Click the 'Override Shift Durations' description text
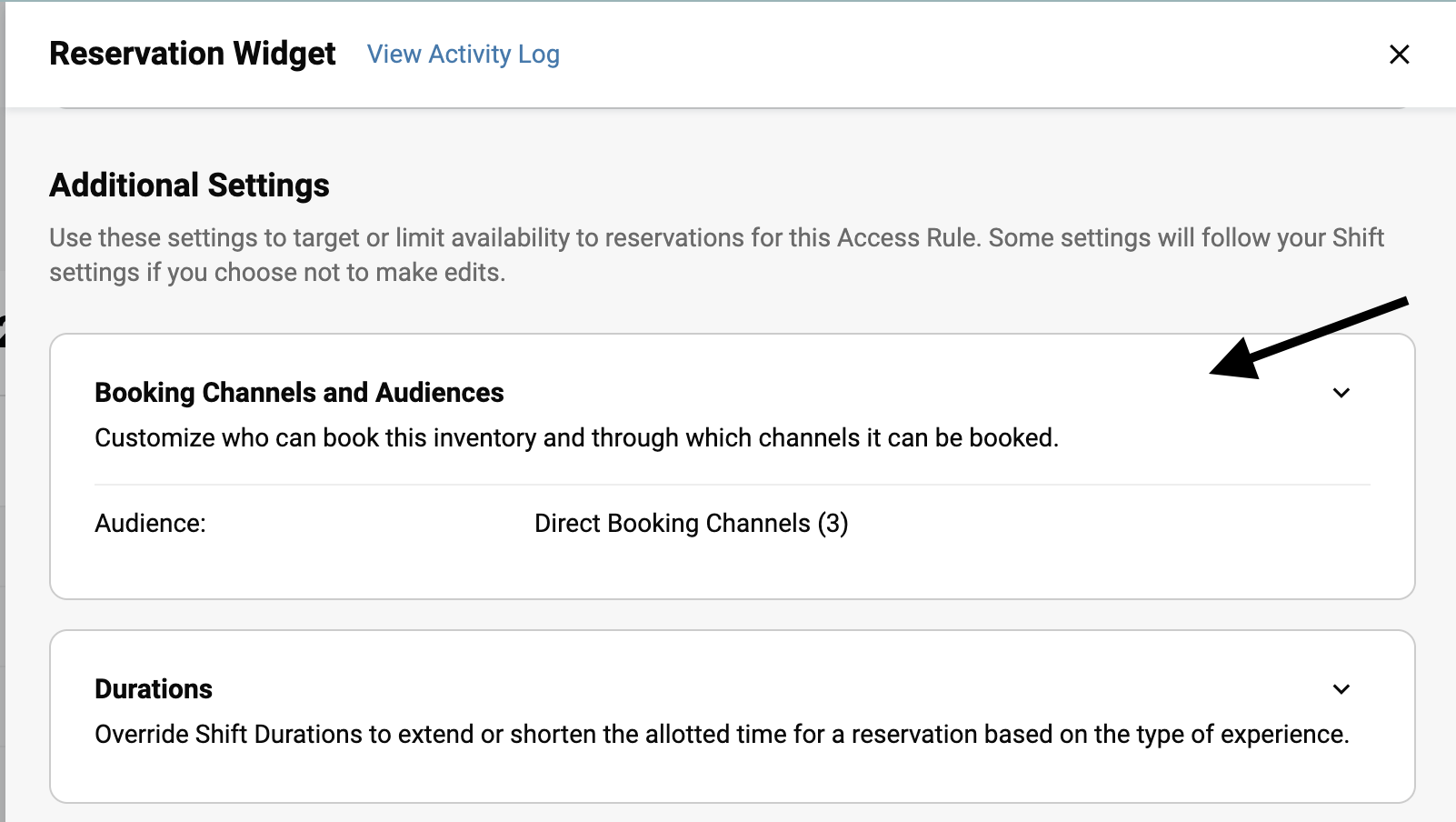This screenshot has height=822, width=1456. (722, 735)
